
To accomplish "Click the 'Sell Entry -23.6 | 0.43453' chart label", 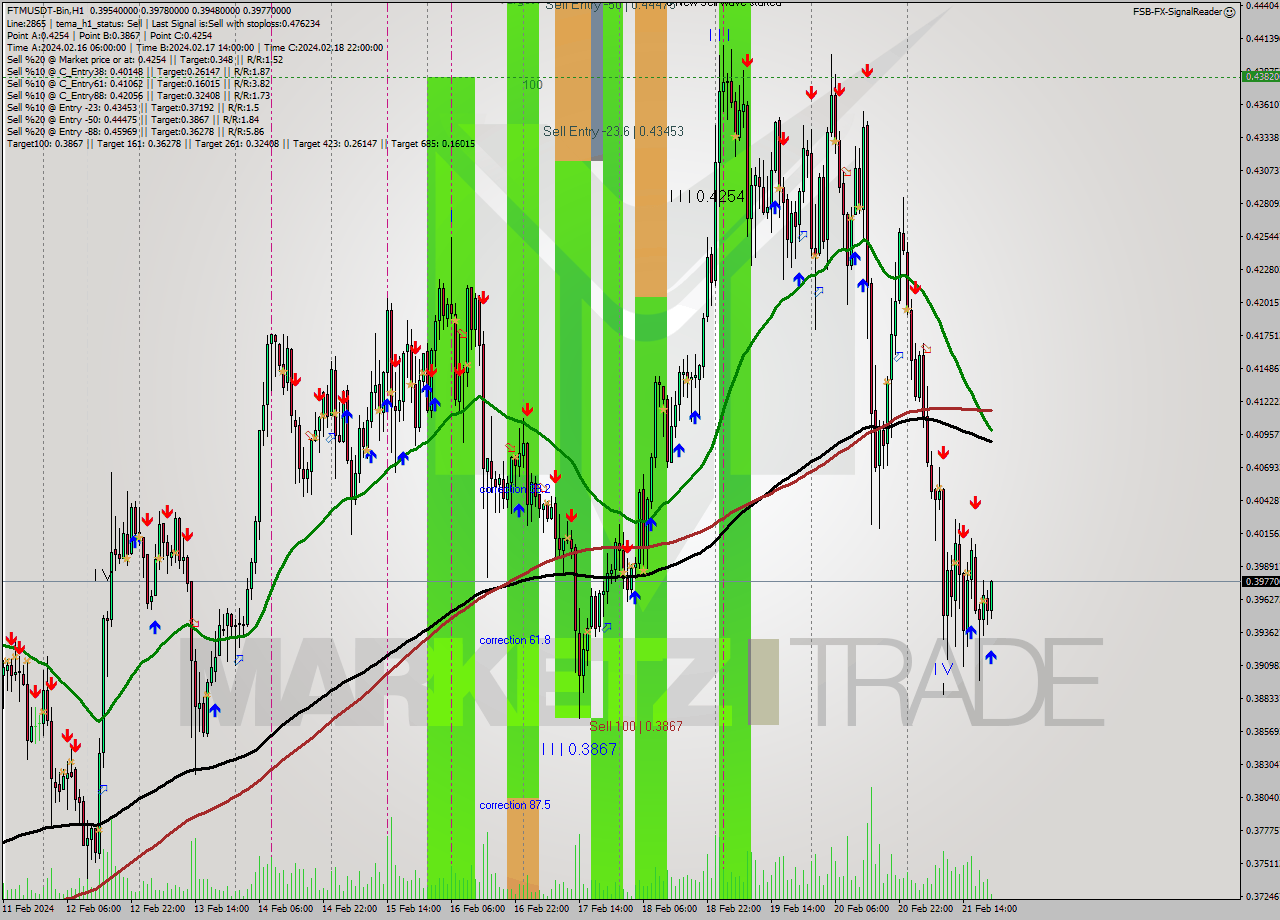I will pyautogui.click(x=613, y=131).
